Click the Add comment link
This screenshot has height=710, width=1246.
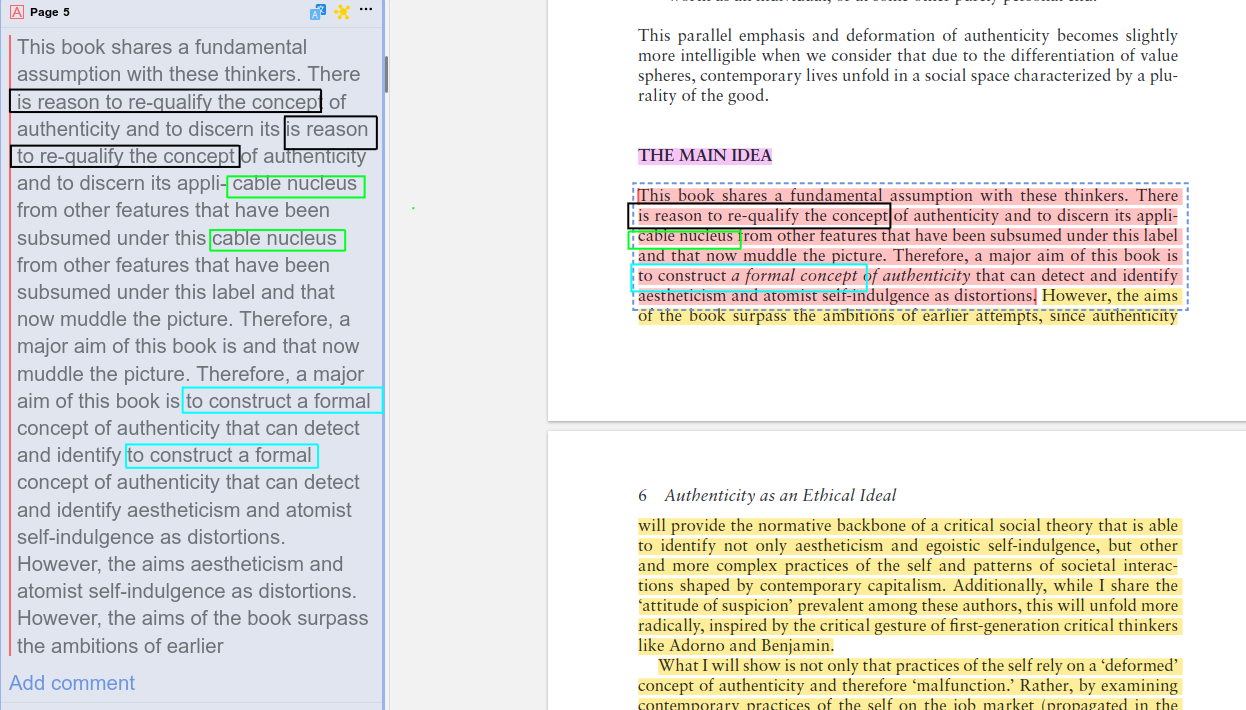point(72,683)
